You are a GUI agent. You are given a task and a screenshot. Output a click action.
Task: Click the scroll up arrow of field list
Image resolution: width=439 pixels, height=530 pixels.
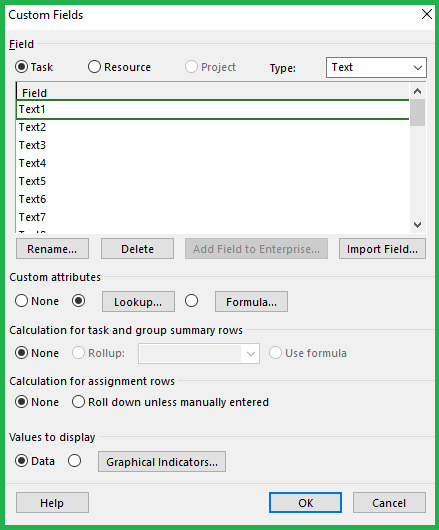tap(417, 91)
